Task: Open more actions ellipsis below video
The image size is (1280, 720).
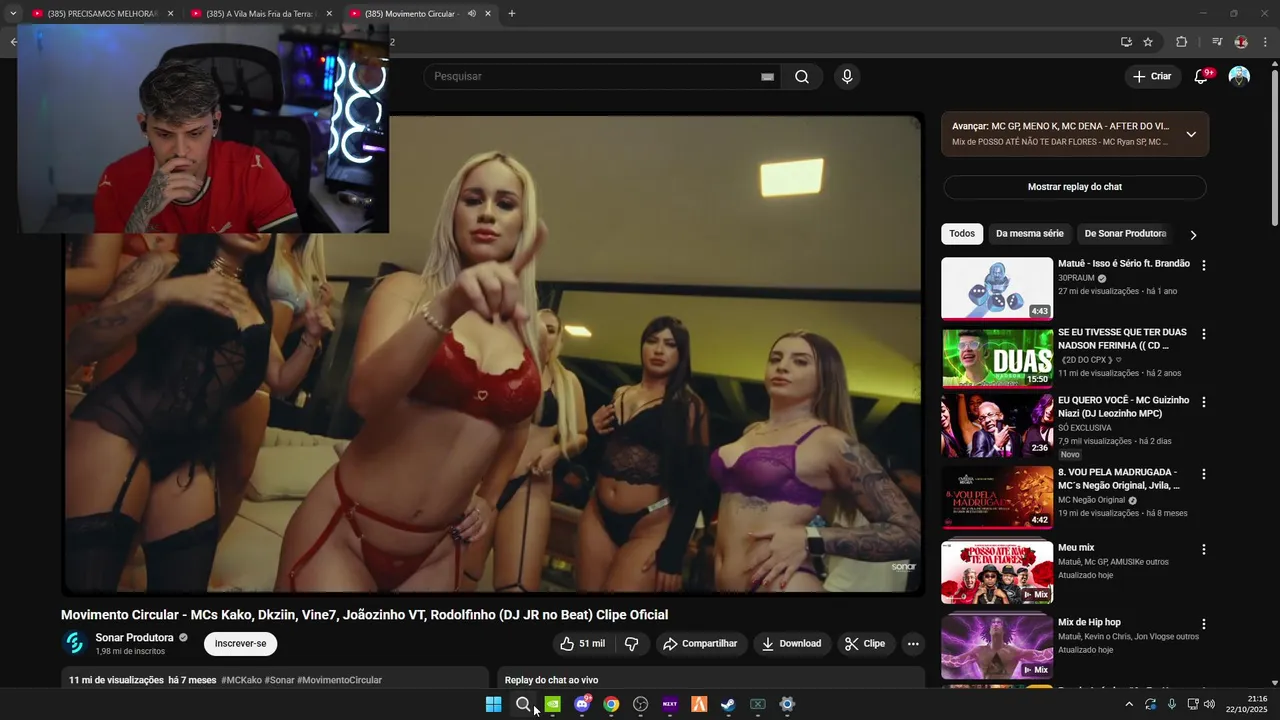Action: tap(913, 644)
